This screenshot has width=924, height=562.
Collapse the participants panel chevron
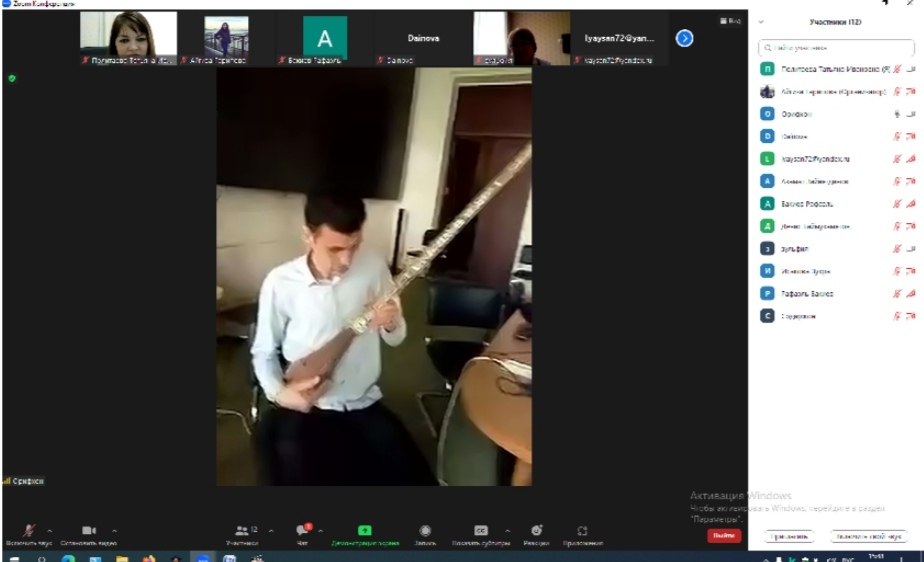(761, 22)
